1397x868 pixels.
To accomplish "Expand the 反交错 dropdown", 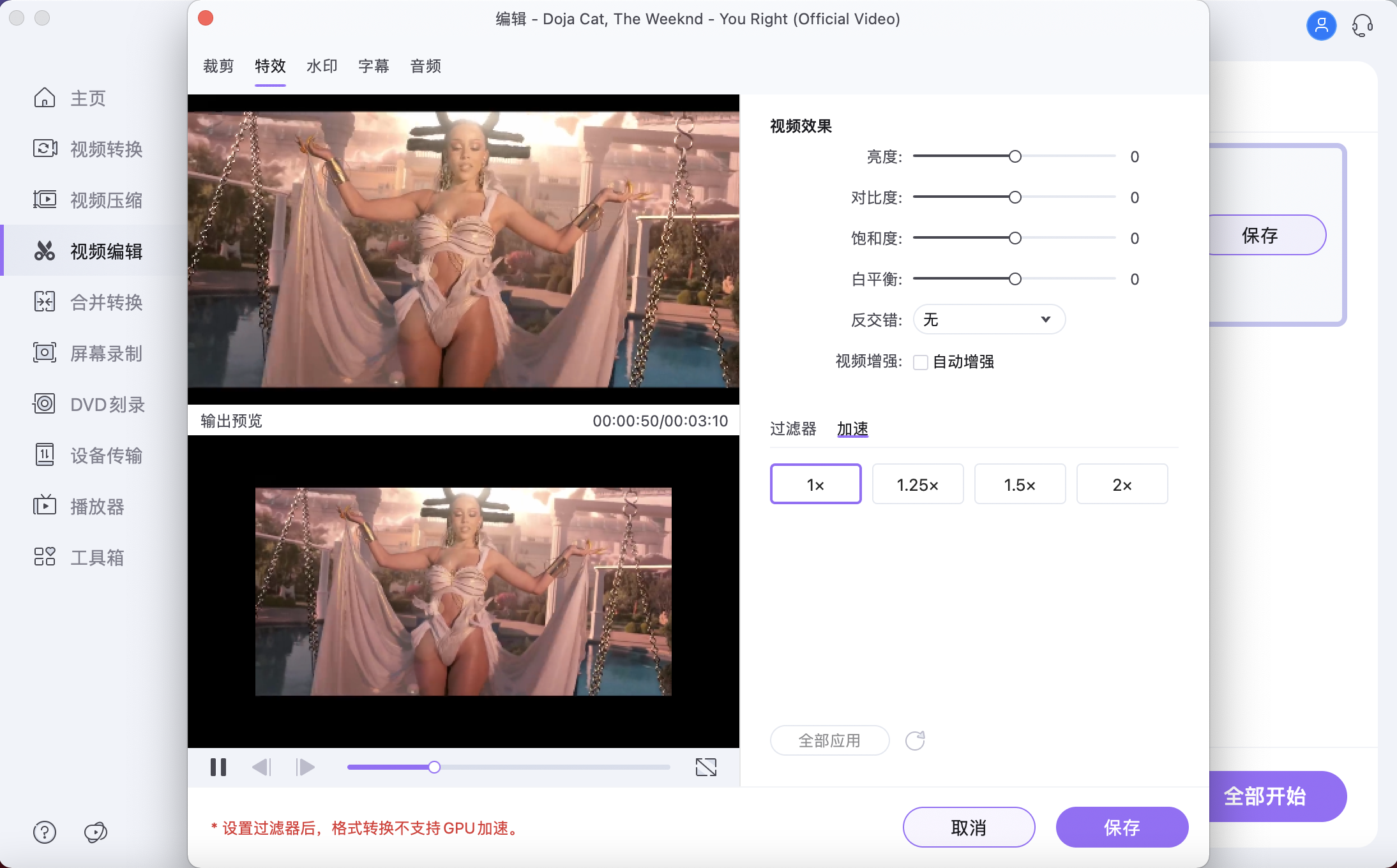I will (x=989, y=319).
